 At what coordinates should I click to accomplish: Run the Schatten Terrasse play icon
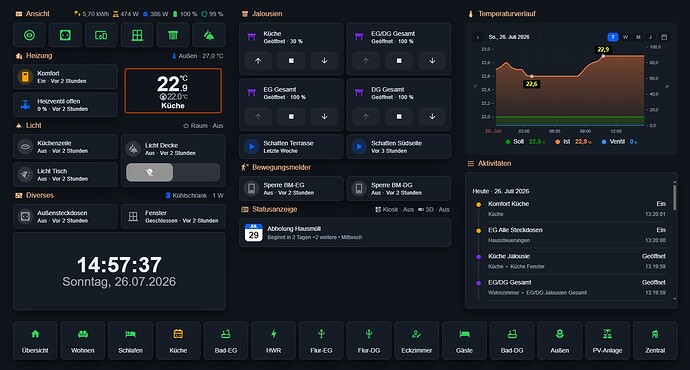pyautogui.click(x=251, y=147)
